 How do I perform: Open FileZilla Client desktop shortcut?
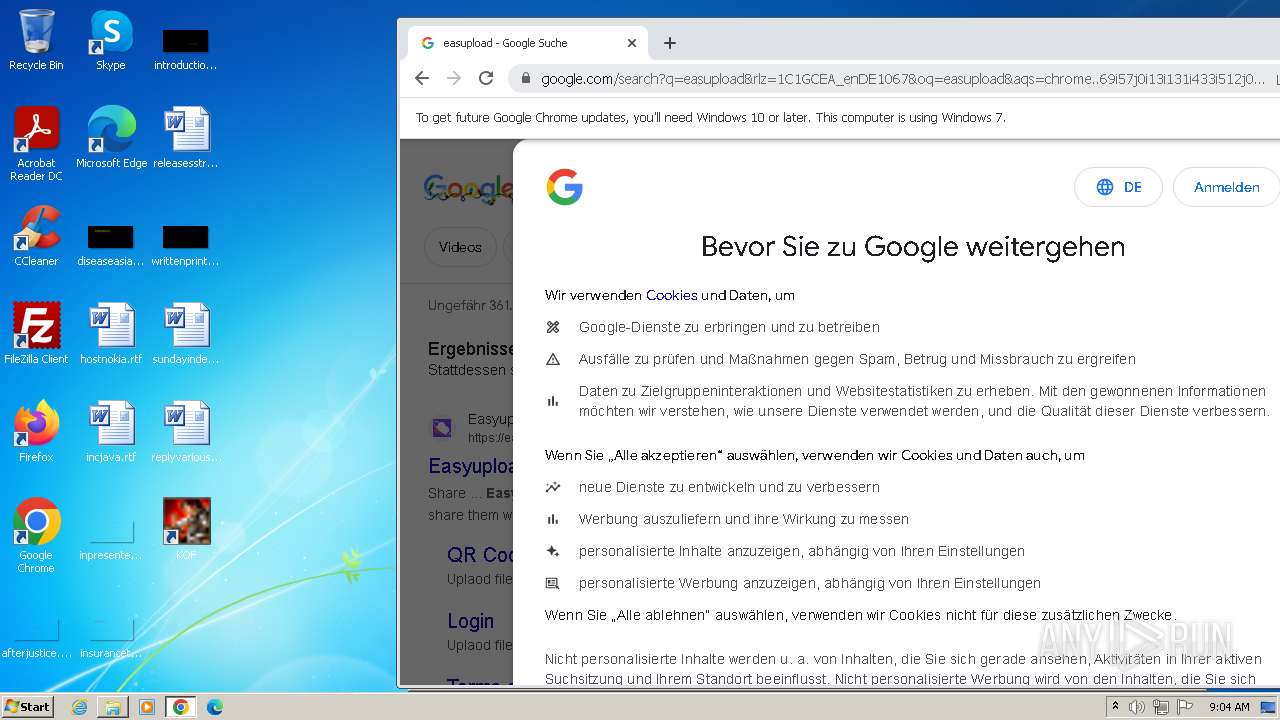click(x=36, y=334)
